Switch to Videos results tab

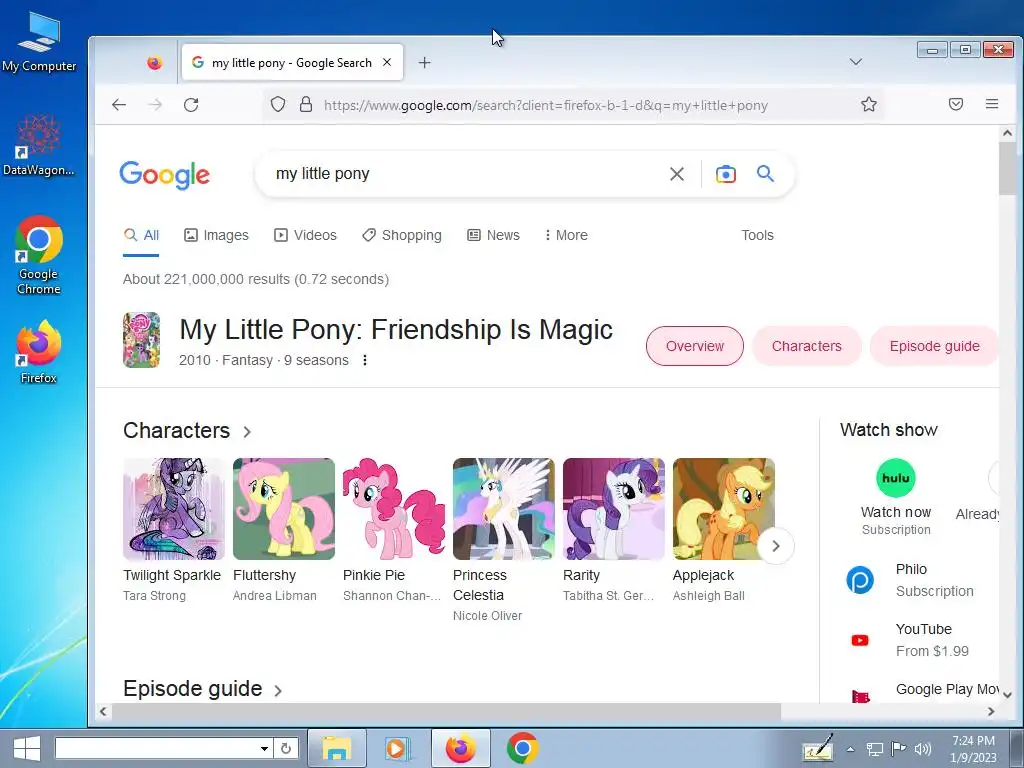[x=305, y=235]
